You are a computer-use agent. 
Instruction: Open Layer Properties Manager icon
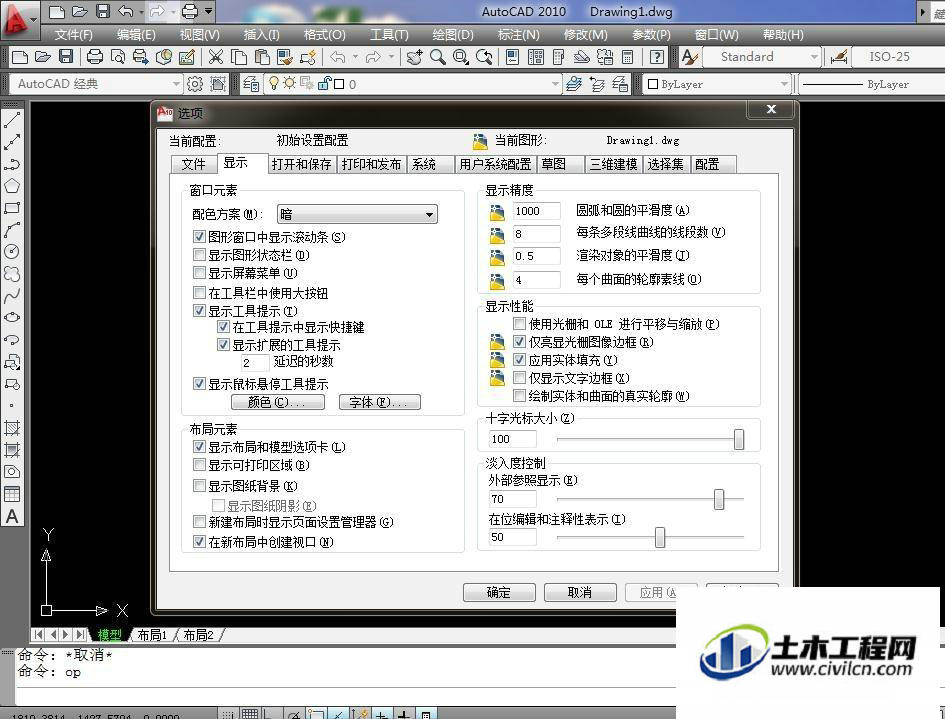click(x=251, y=84)
